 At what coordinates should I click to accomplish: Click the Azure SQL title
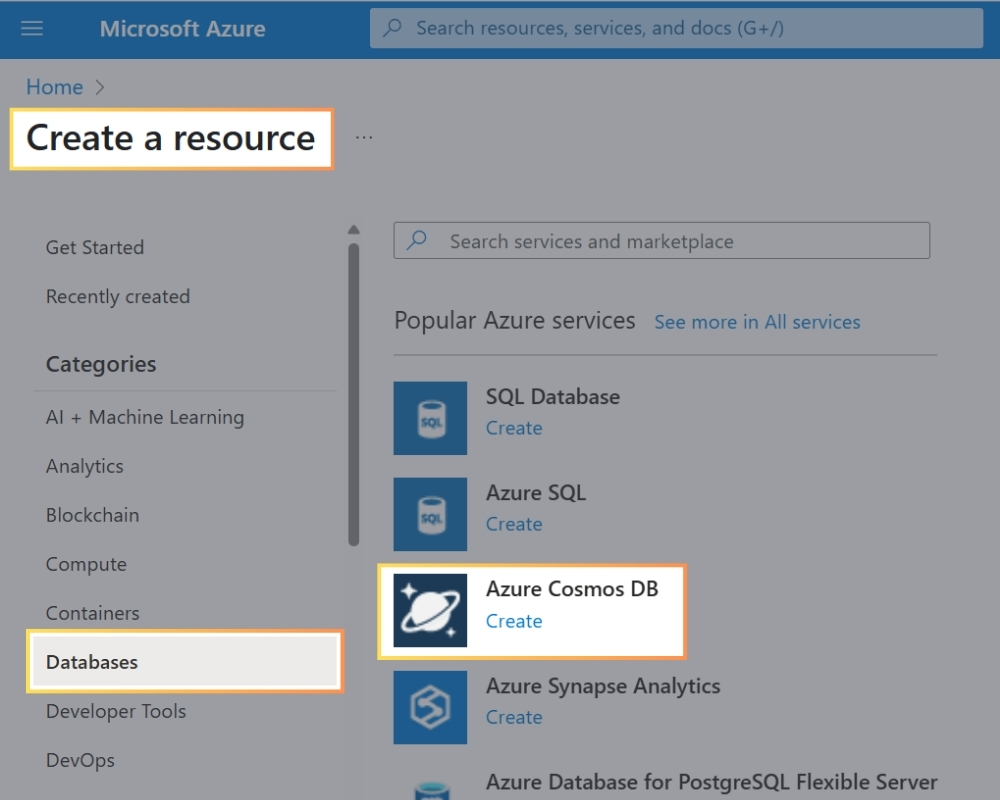coord(536,493)
